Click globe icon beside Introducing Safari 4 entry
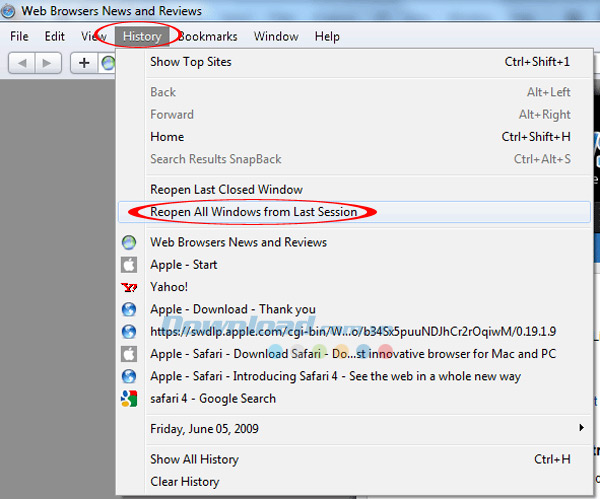The image size is (600, 499). coord(129,376)
